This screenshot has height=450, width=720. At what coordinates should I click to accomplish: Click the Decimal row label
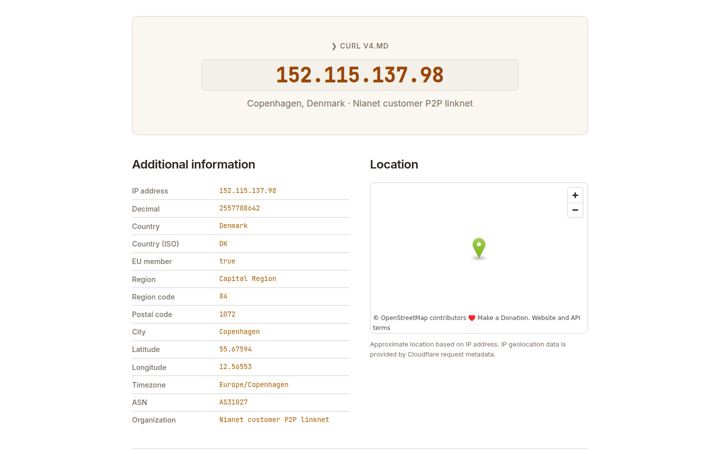click(146, 208)
